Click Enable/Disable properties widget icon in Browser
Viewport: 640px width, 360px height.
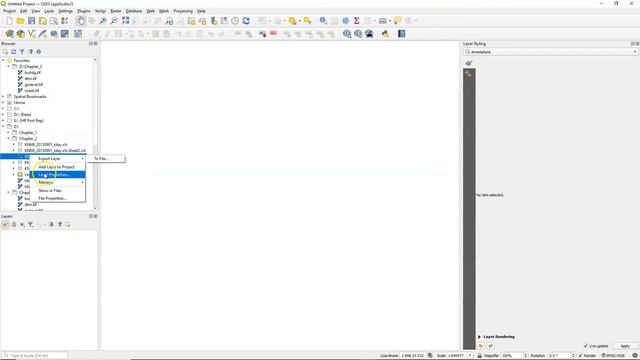click(x=39, y=52)
